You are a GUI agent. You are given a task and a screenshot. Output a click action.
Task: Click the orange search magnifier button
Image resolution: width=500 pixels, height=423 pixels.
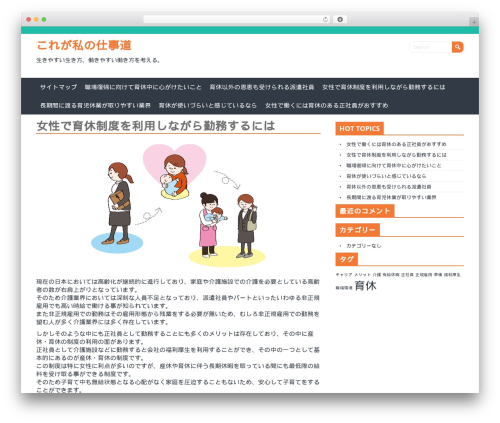(x=458, y=47)
